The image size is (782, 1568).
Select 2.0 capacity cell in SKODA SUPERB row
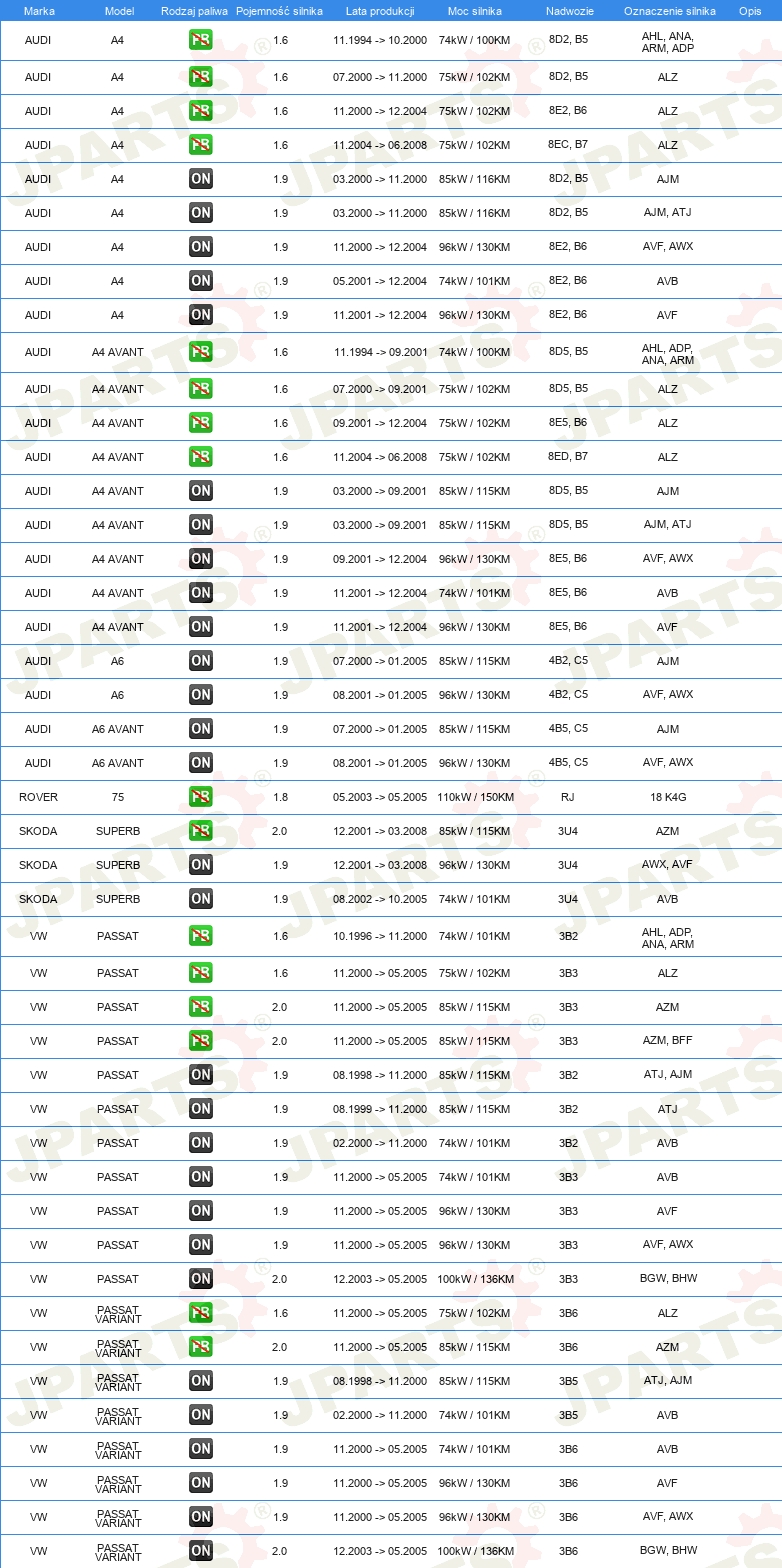280,831
